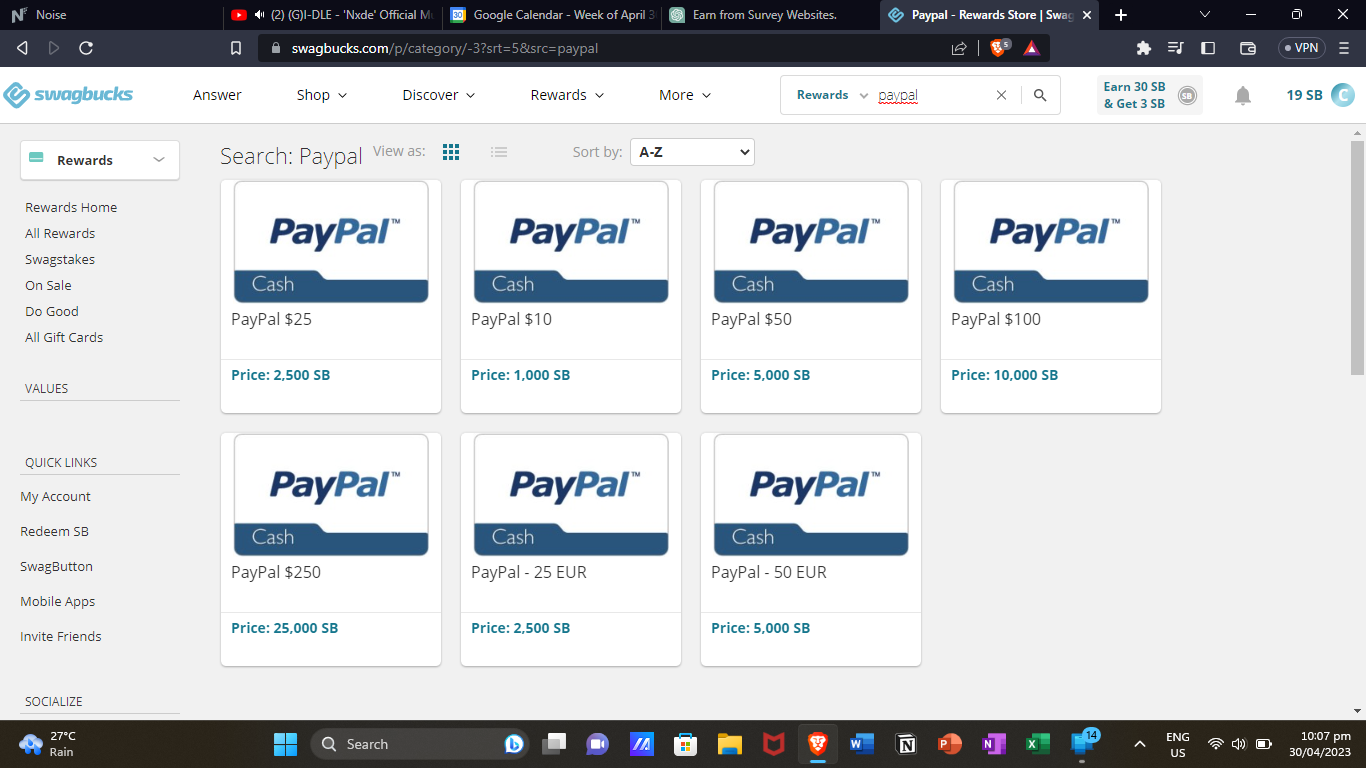
Task: Click the Swagbucks logo
Action: [68, 95]
